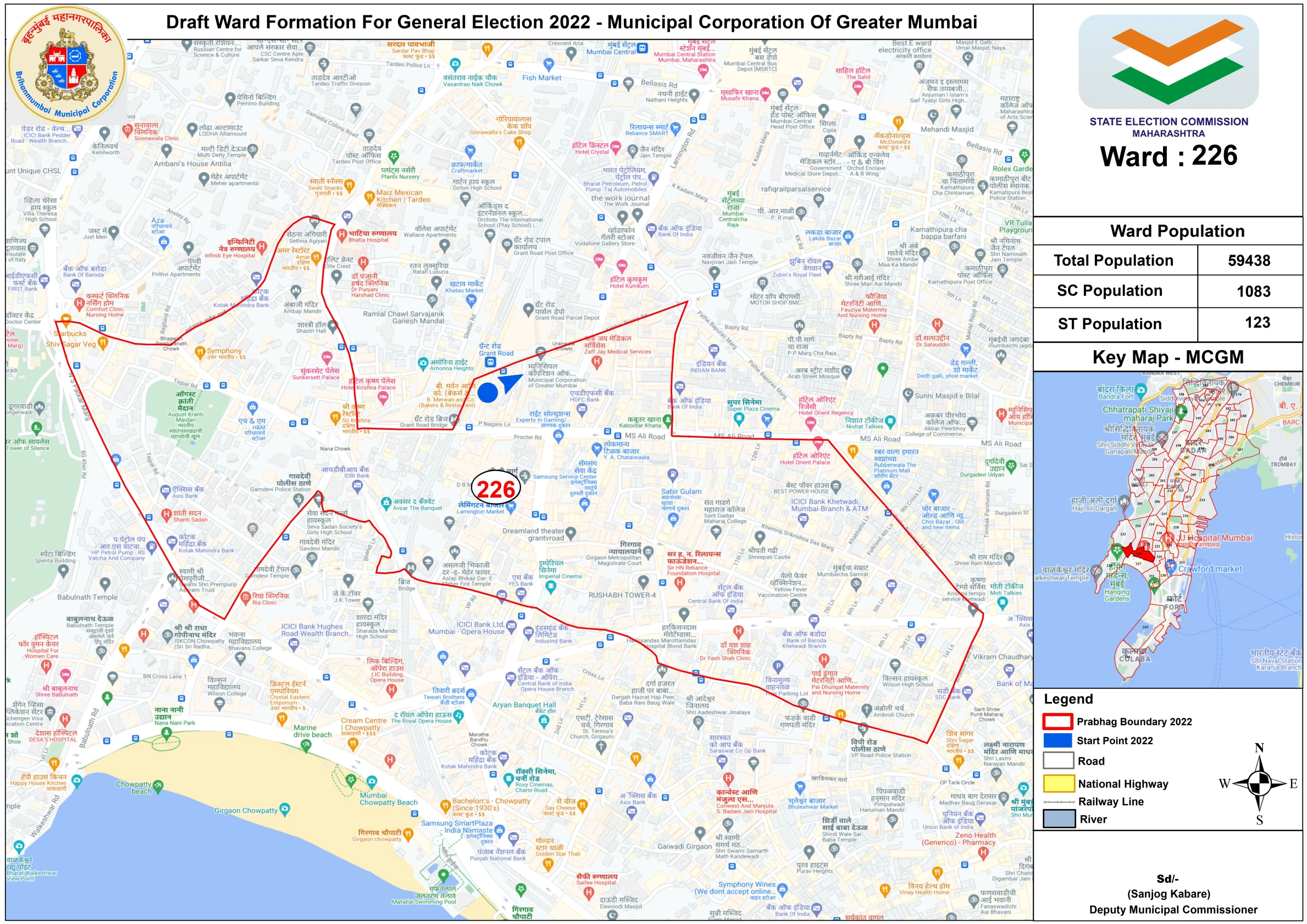Click the blue arrow beside start point
Image resolution: width=1307 pixels, height=924 pixels.
coord(509,382)
